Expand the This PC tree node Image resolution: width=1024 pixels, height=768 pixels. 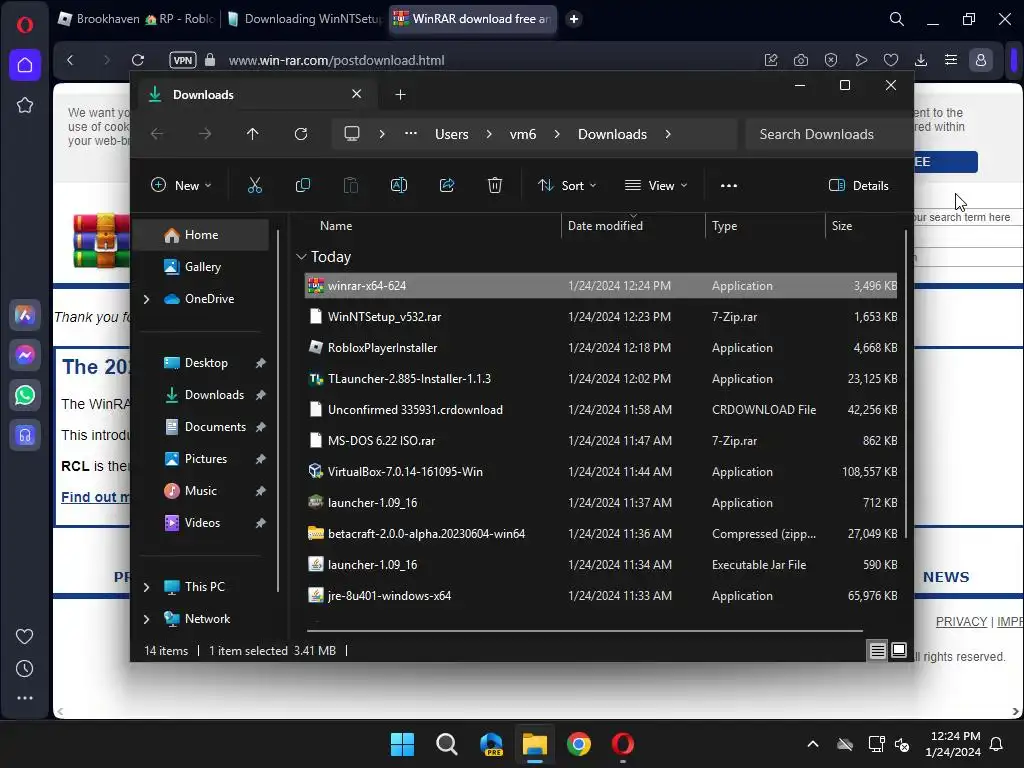coord(146,587)
